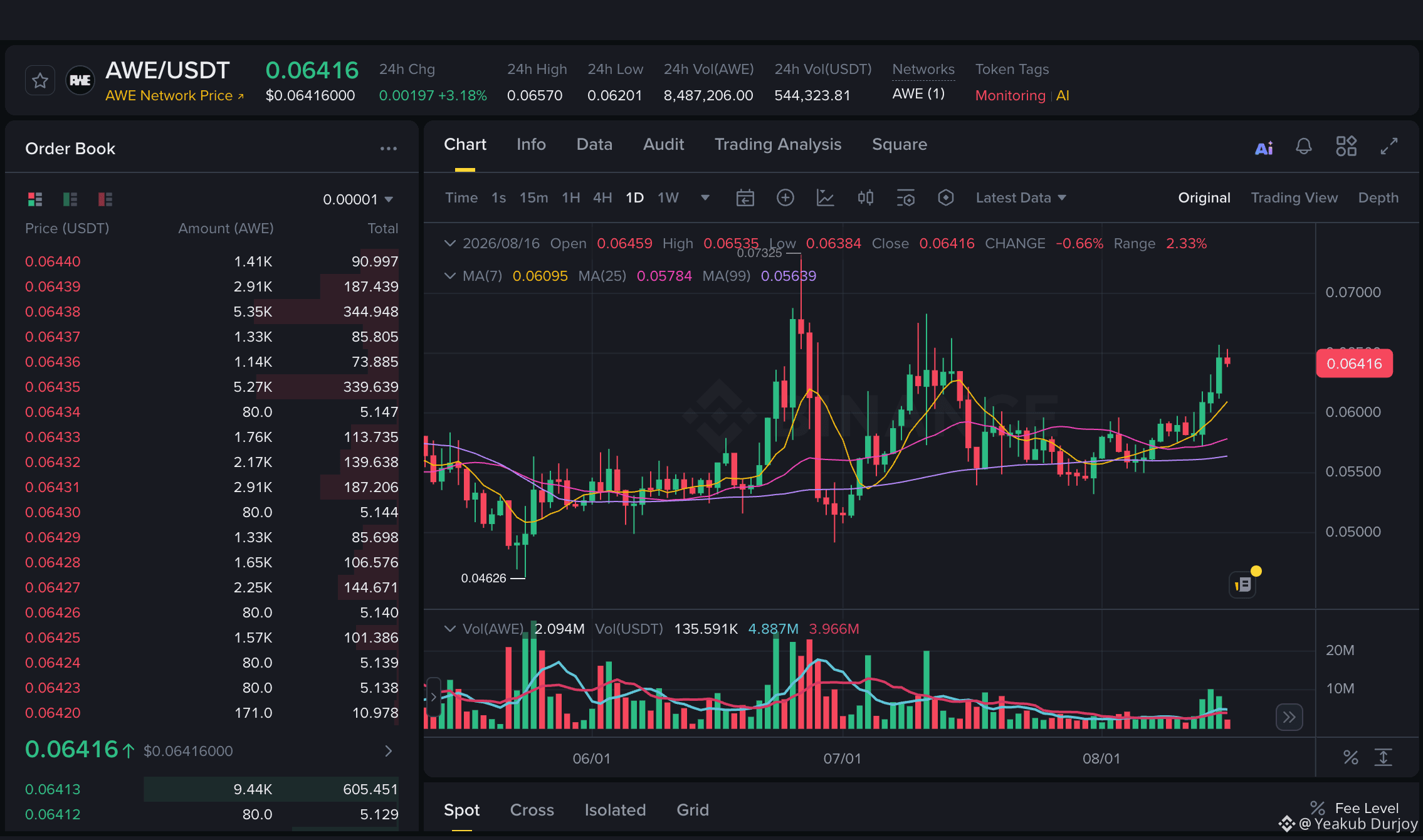This screenshot has height=840, width=1423.
Task: Switch to the Audit tab
Action: point(664,145)
